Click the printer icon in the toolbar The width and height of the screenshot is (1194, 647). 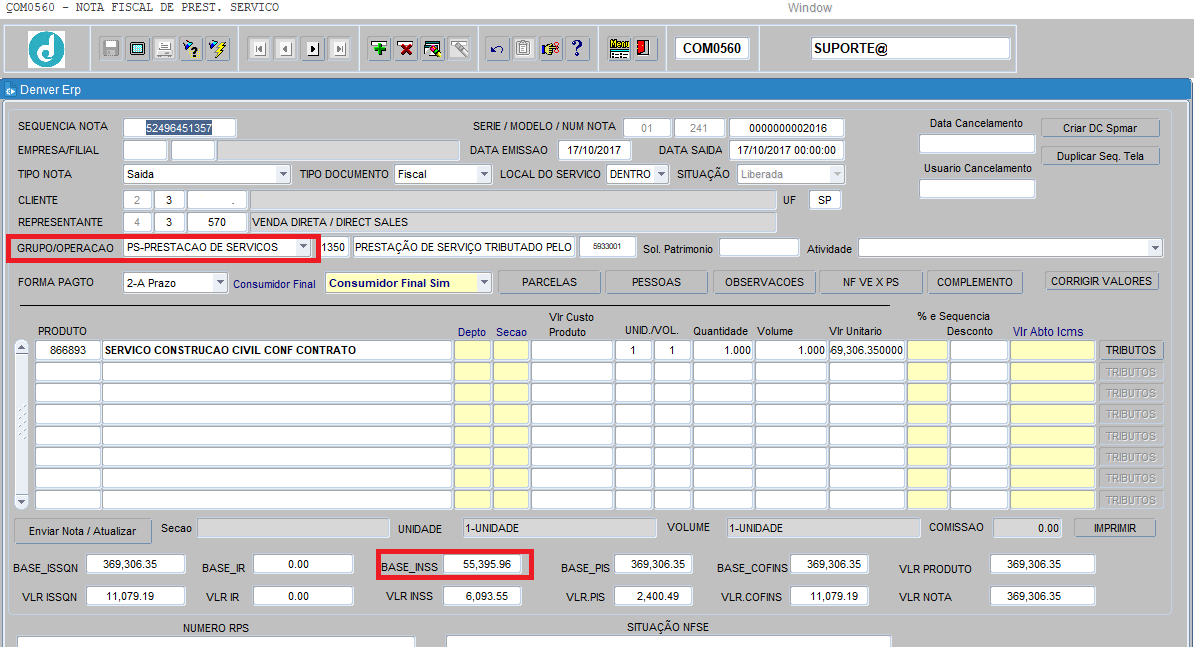[x=164, y=49]
